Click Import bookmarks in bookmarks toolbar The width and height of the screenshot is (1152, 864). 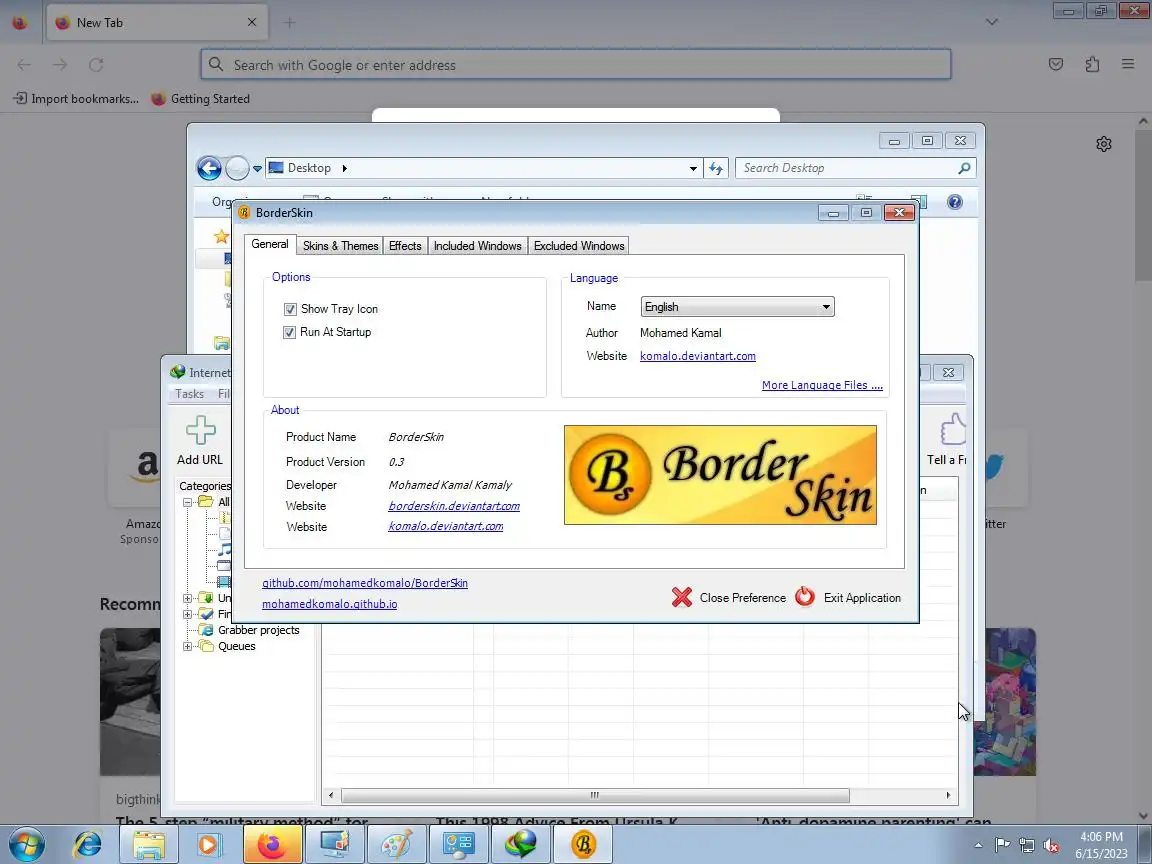tap(76, 98)
